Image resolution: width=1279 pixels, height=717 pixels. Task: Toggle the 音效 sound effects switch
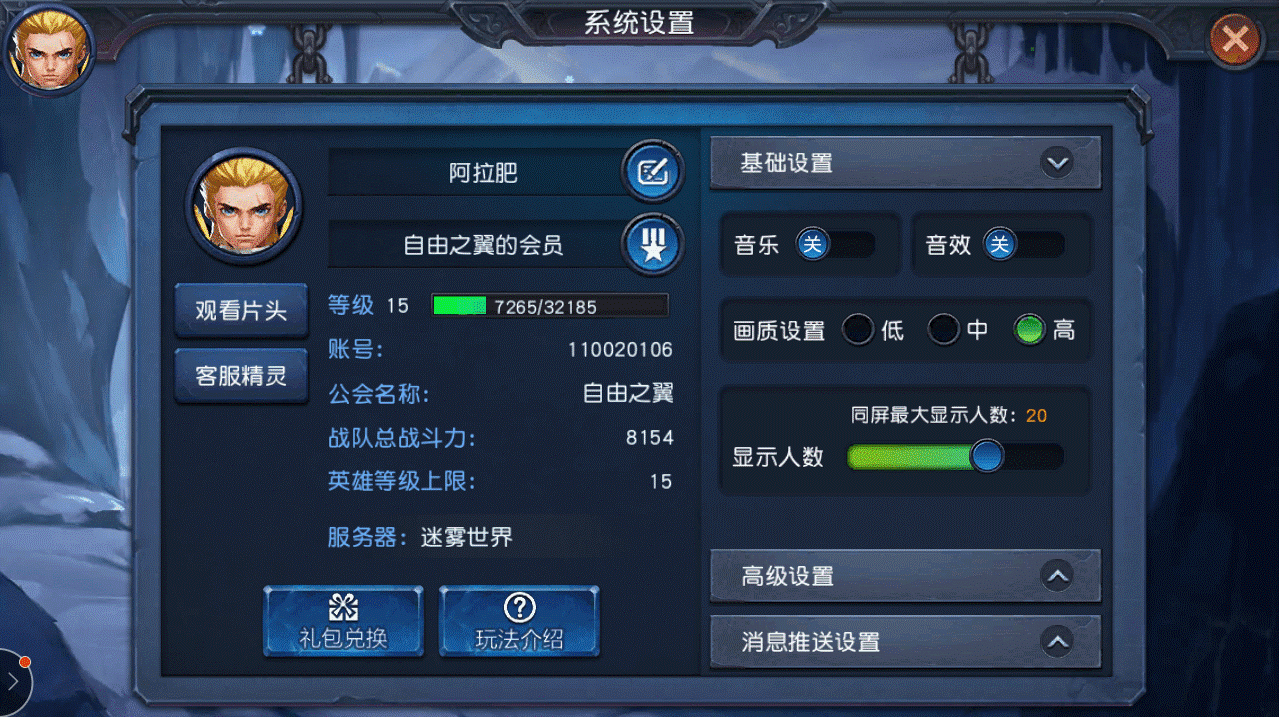tap(1024, 244)
